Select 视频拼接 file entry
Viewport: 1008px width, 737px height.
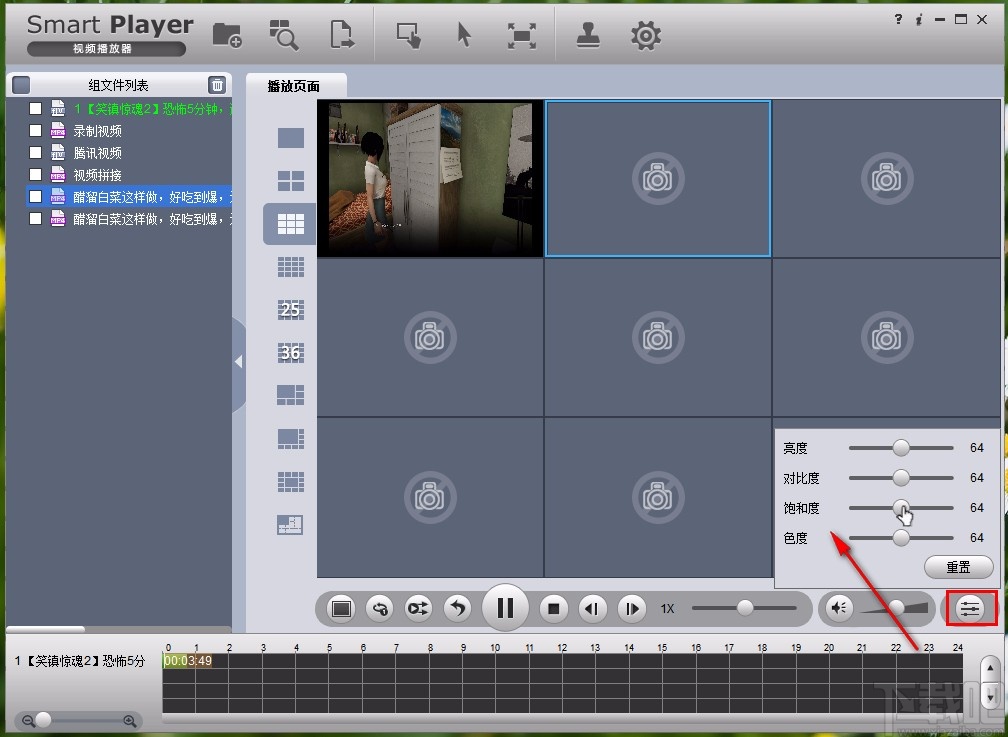pyautogui.click(x=97, y=175)
